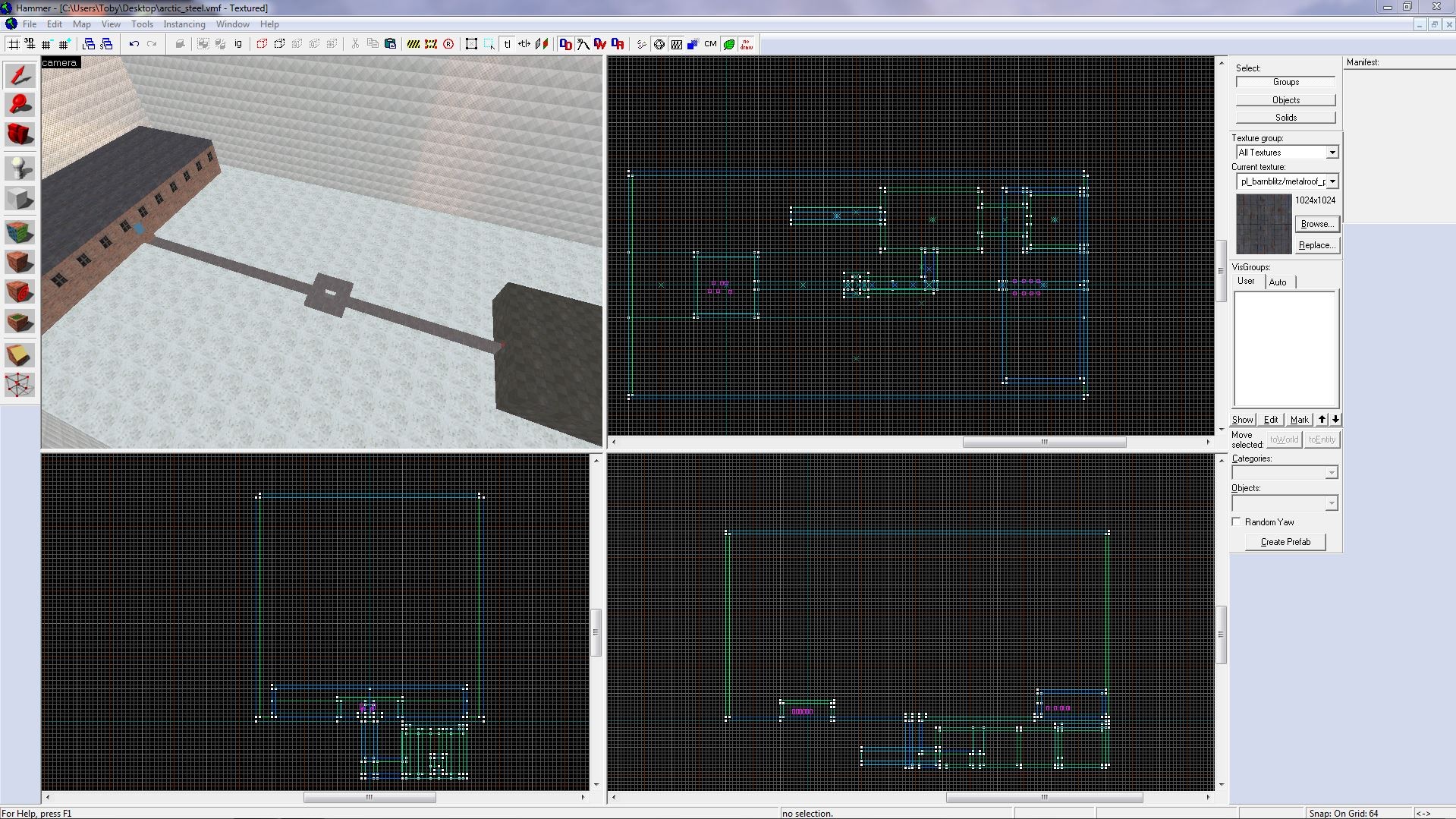The image size is (1456, 819).
Task: Open the Instancing menu
Action: (184, 24)
